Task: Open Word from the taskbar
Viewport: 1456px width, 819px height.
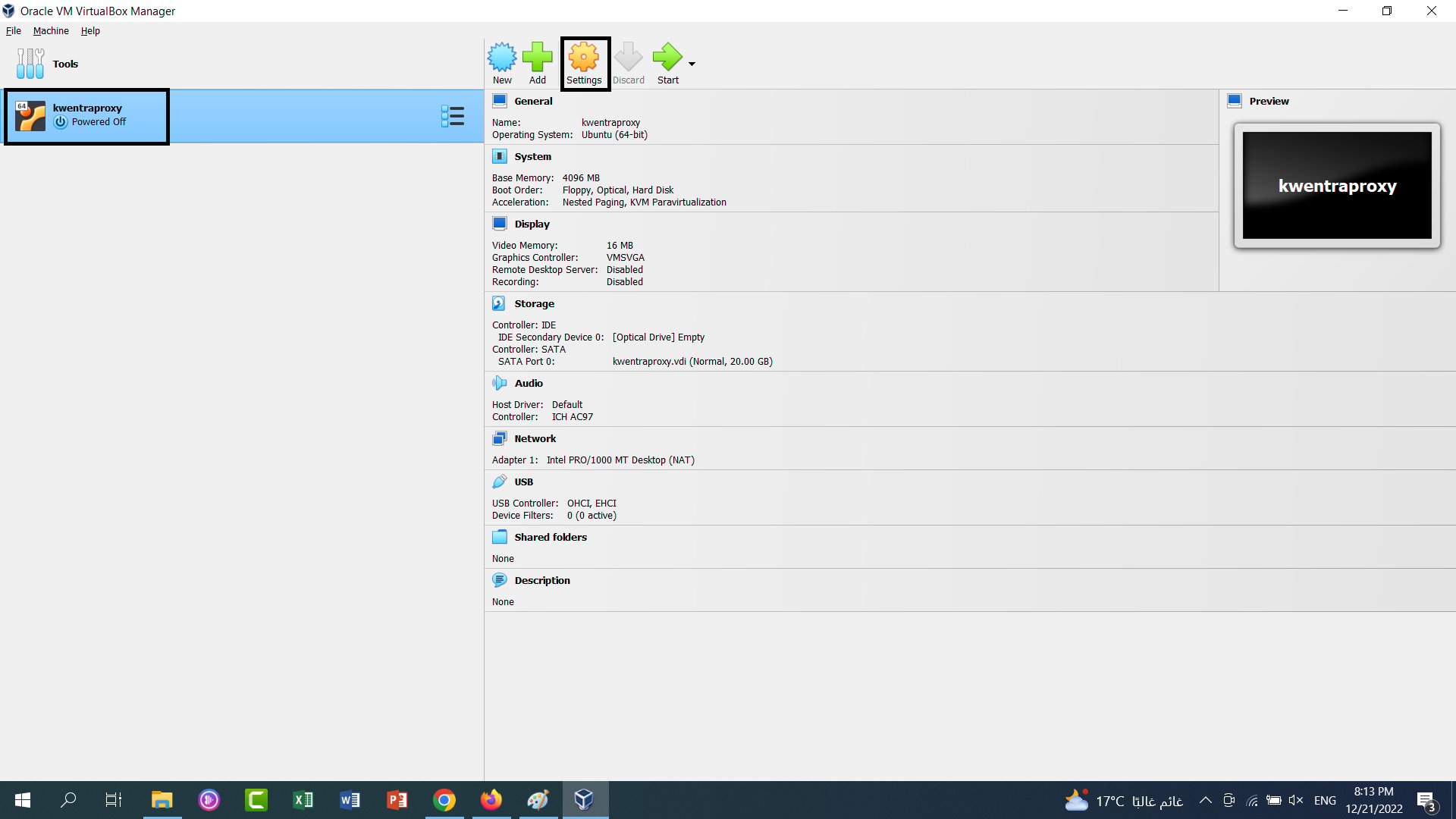Action: click(x=350, y=800)
